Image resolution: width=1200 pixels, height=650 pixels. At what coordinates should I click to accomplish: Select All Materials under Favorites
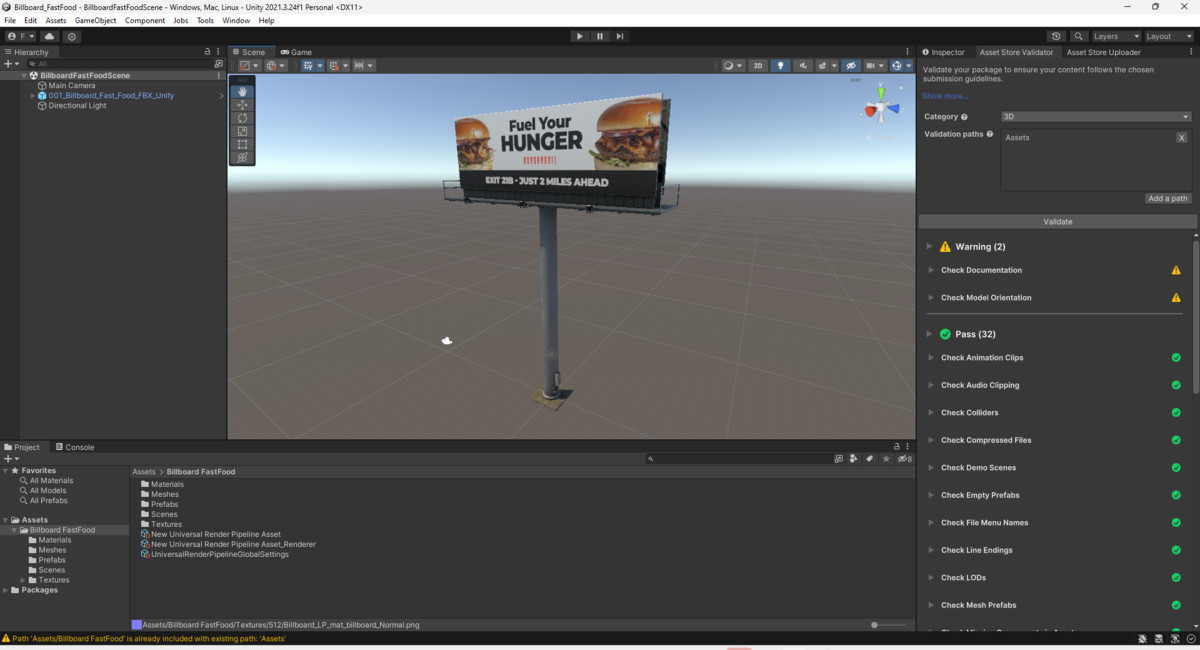(x=51, y=481)
